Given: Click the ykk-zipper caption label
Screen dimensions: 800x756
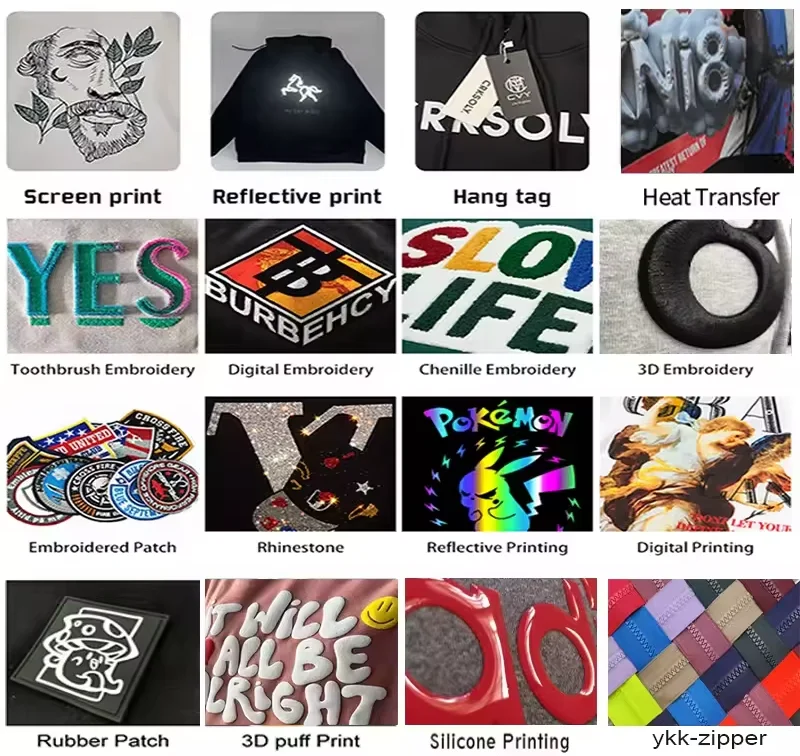Looking at the screenshot, I should [709, 738].
